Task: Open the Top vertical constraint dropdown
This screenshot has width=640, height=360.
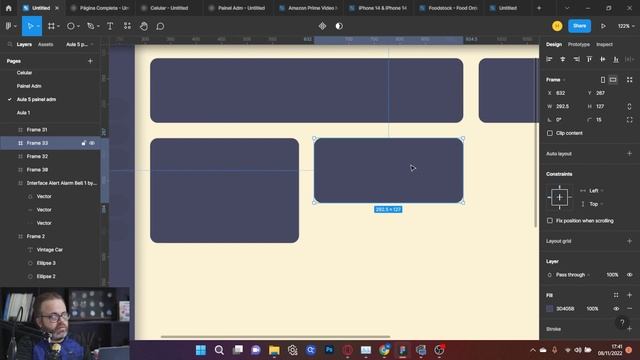Action: click(596, 204)
